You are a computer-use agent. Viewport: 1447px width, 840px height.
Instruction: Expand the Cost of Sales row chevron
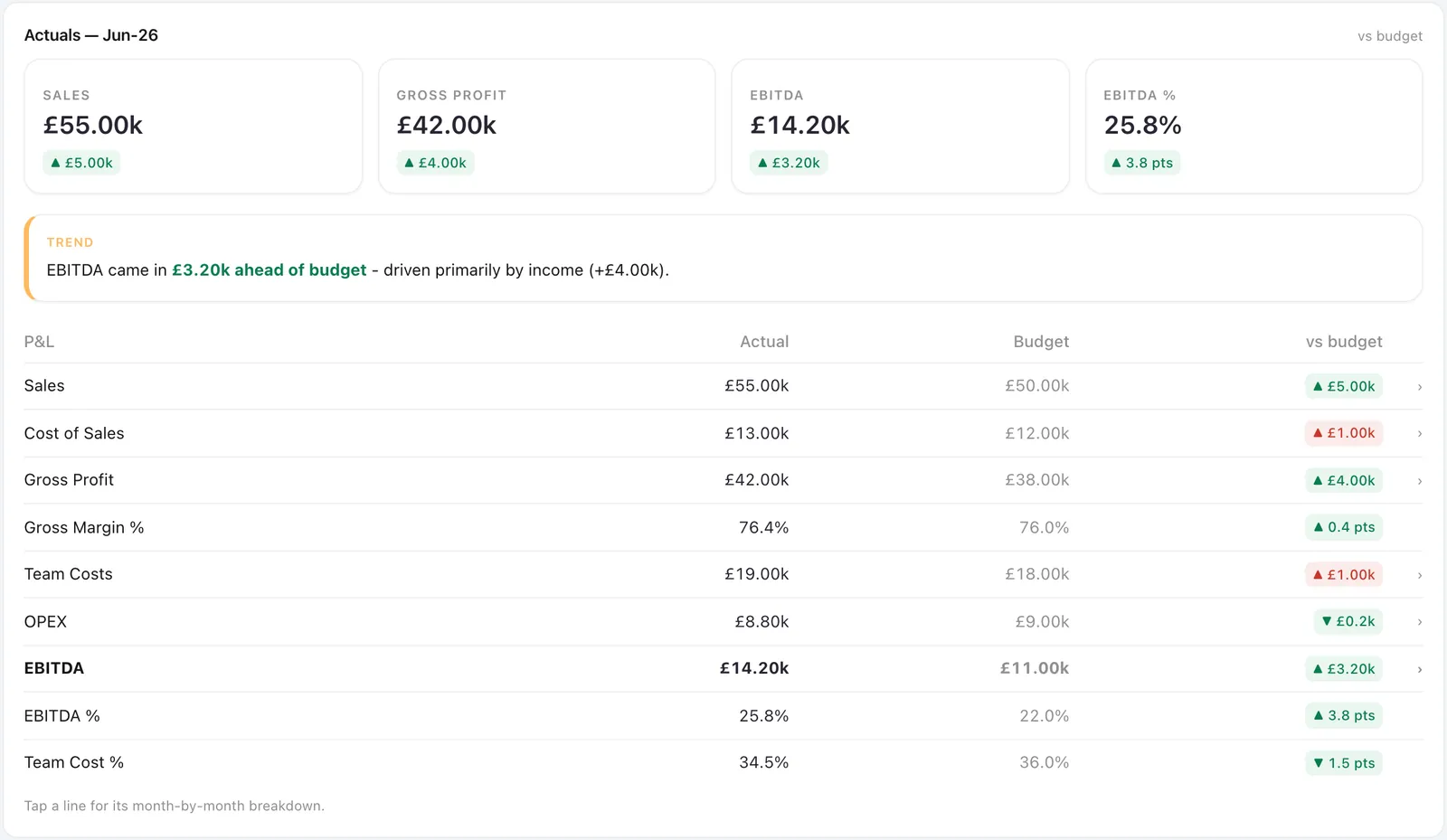(x=1420, y=434)
